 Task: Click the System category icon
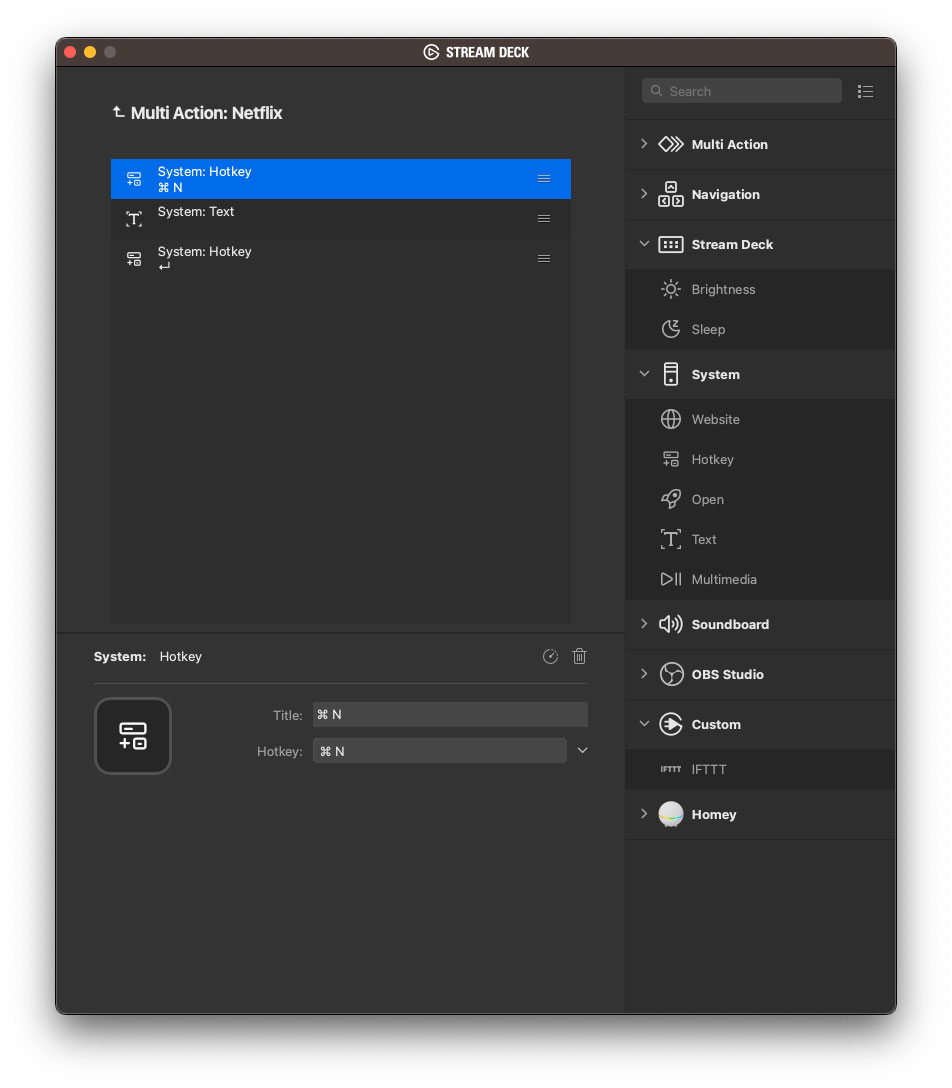click(x=670, y=374)
